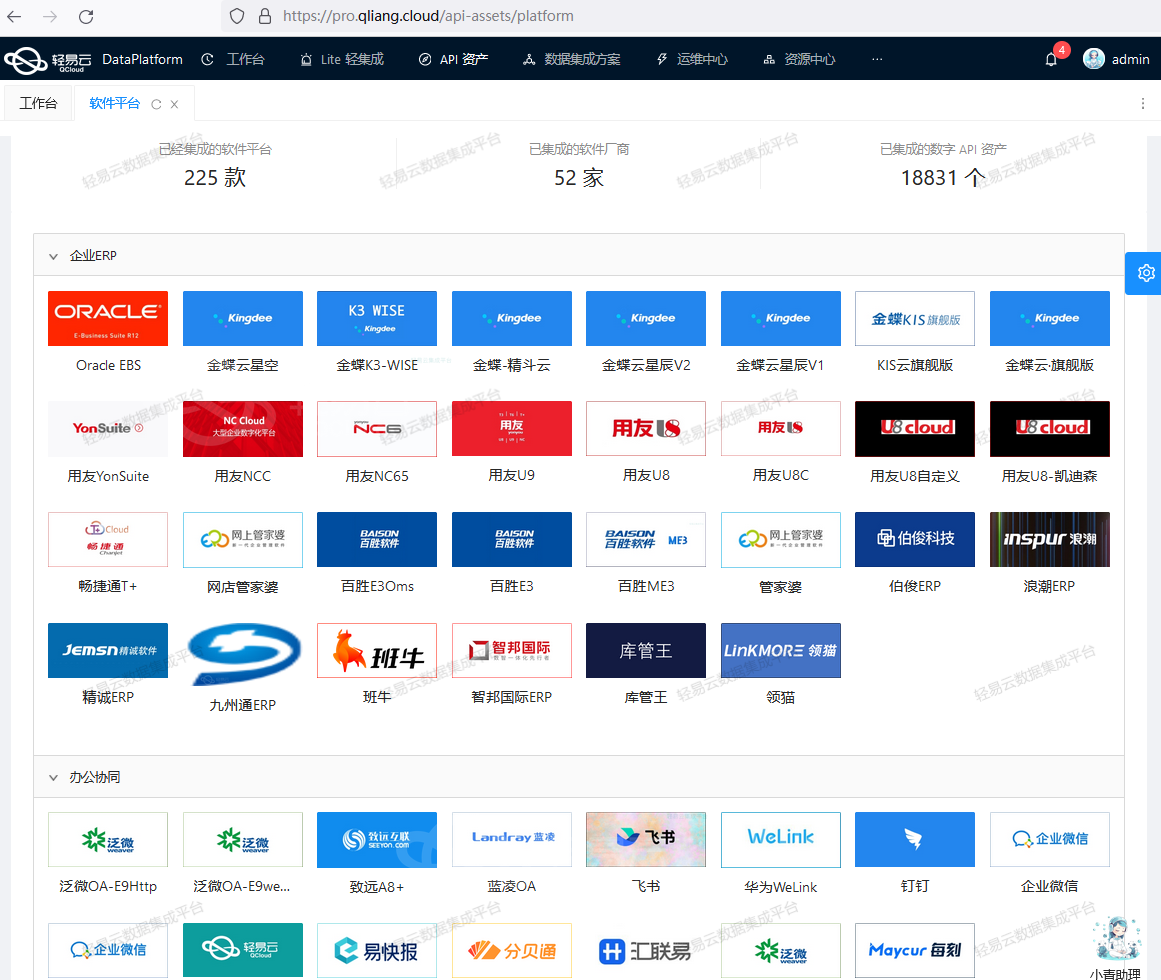
Task: Click the 金蝶-精斗云 tile
Action: click(x=512, y=318)
